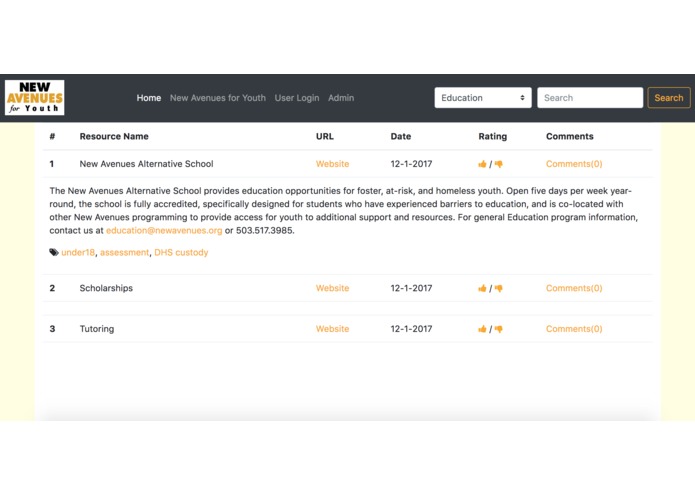View Comments(0) for New Avenues Alternative School

coord(574,164)
